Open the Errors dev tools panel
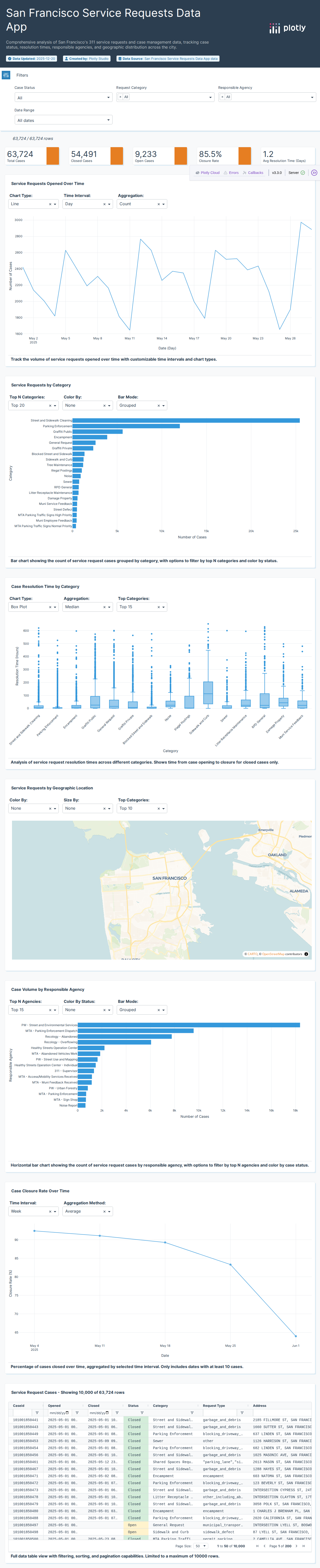Screen dimensions: 320x1568 click(231, 173)
